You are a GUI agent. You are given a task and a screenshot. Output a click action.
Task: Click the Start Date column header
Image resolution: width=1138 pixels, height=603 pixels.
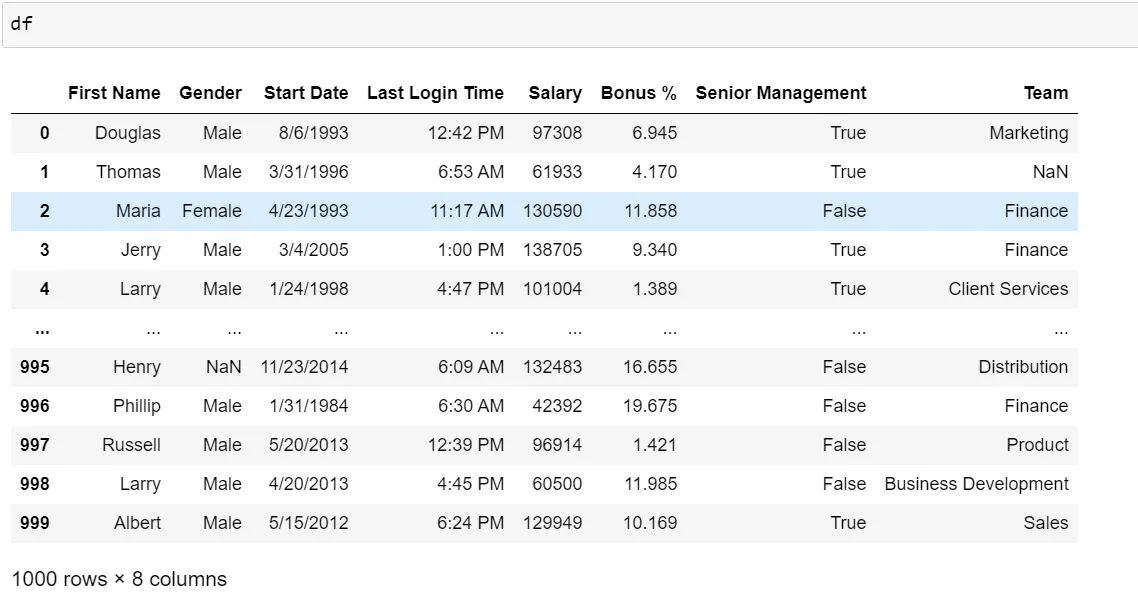coord(306,93)
